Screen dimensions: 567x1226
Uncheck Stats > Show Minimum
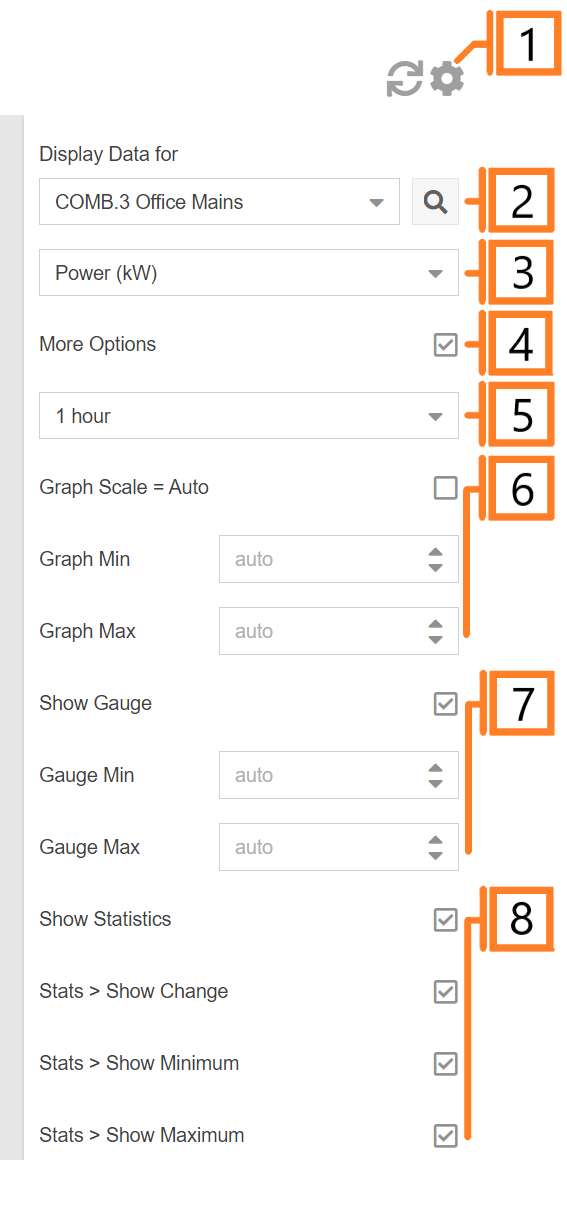[446, 1064]
